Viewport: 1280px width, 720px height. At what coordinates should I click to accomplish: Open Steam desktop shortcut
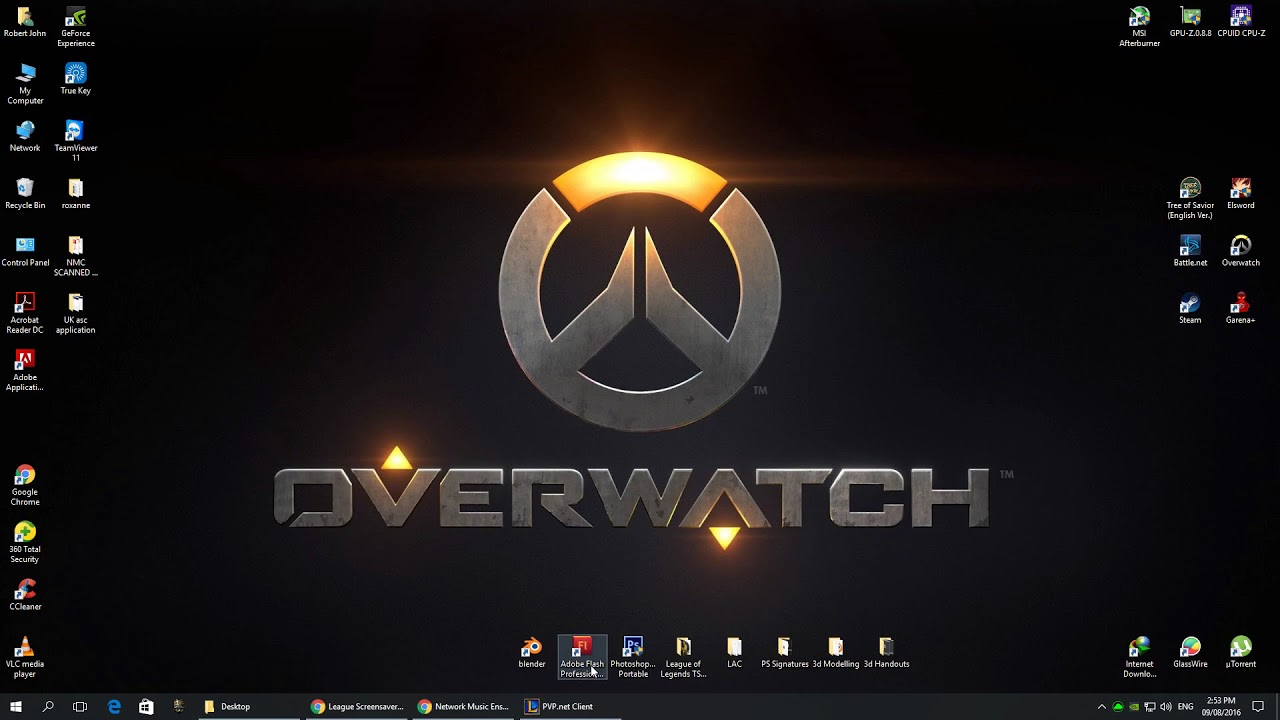[1190, 308]
